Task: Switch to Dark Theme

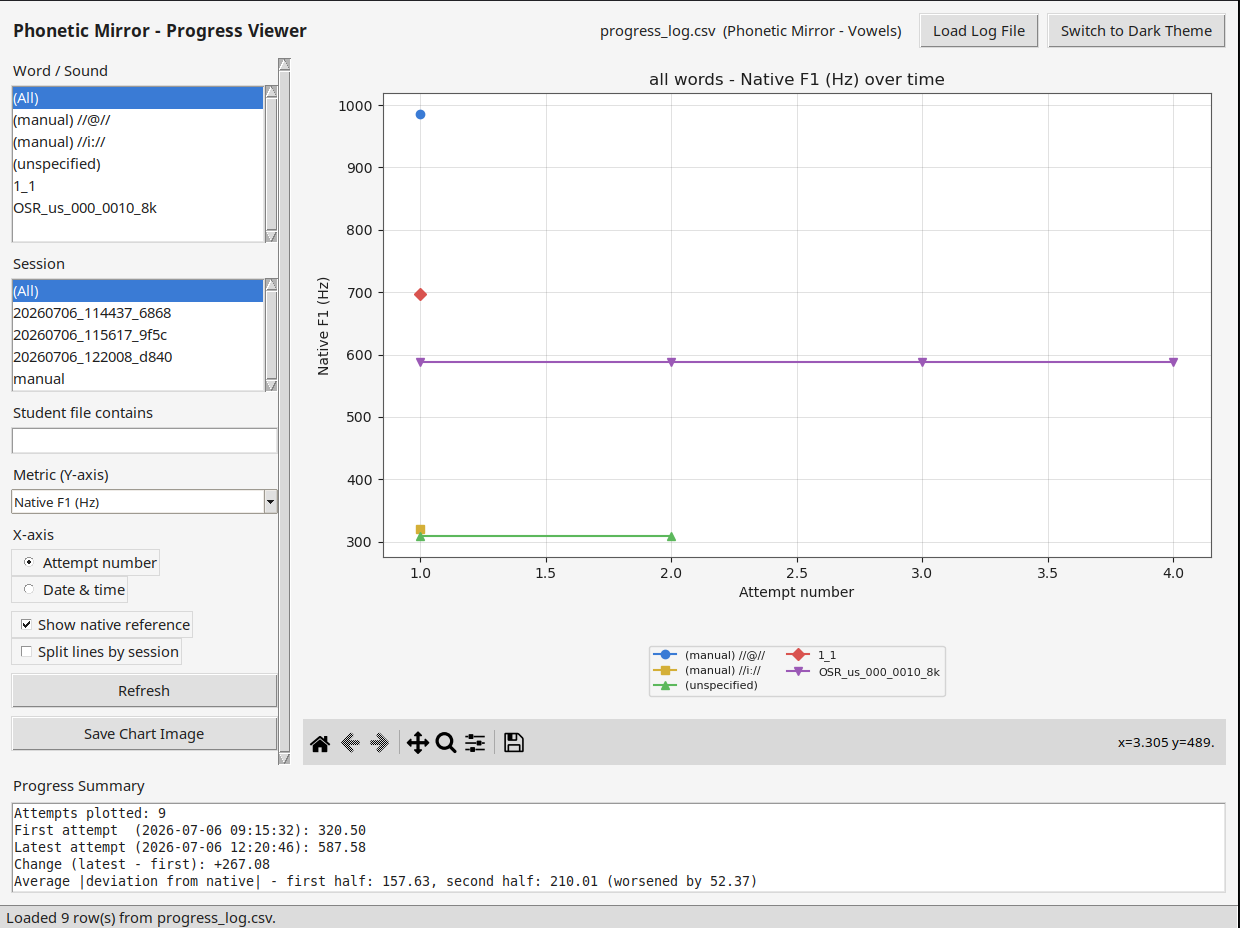Action: [1136, 31]
